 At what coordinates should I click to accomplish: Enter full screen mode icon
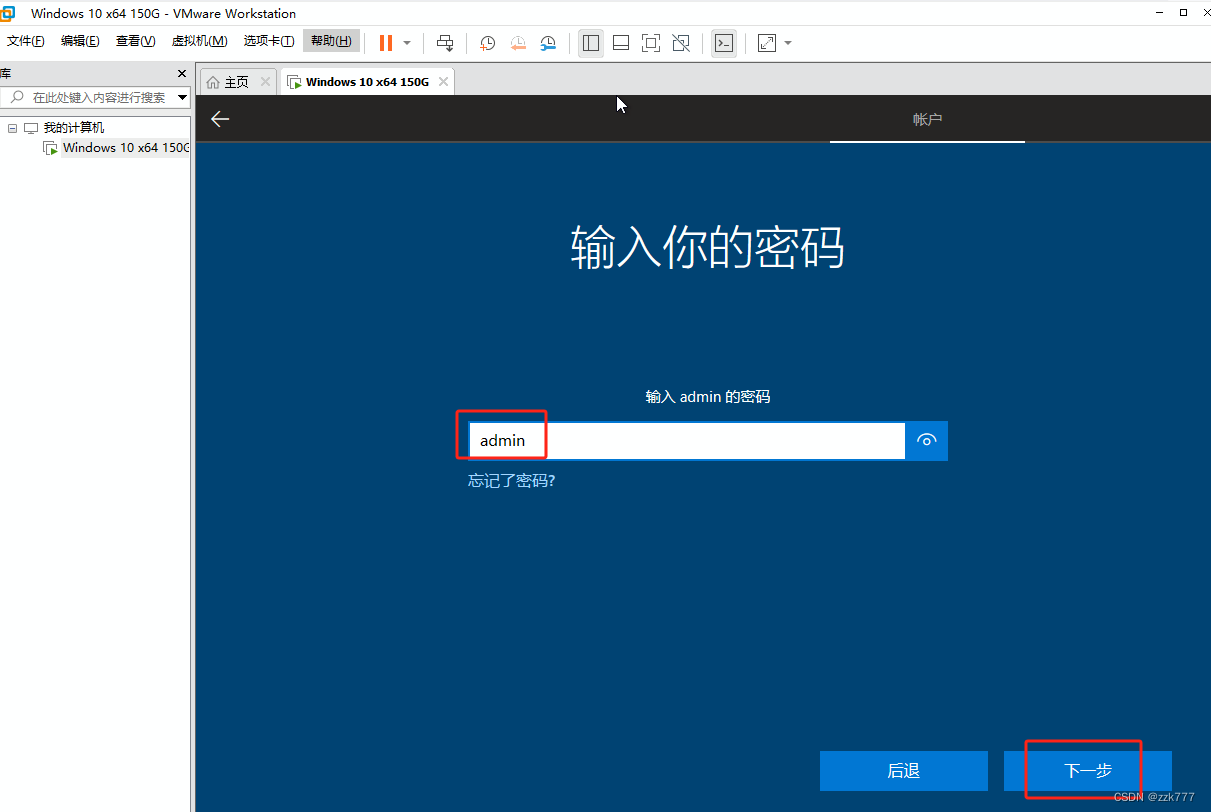(651, 43)
